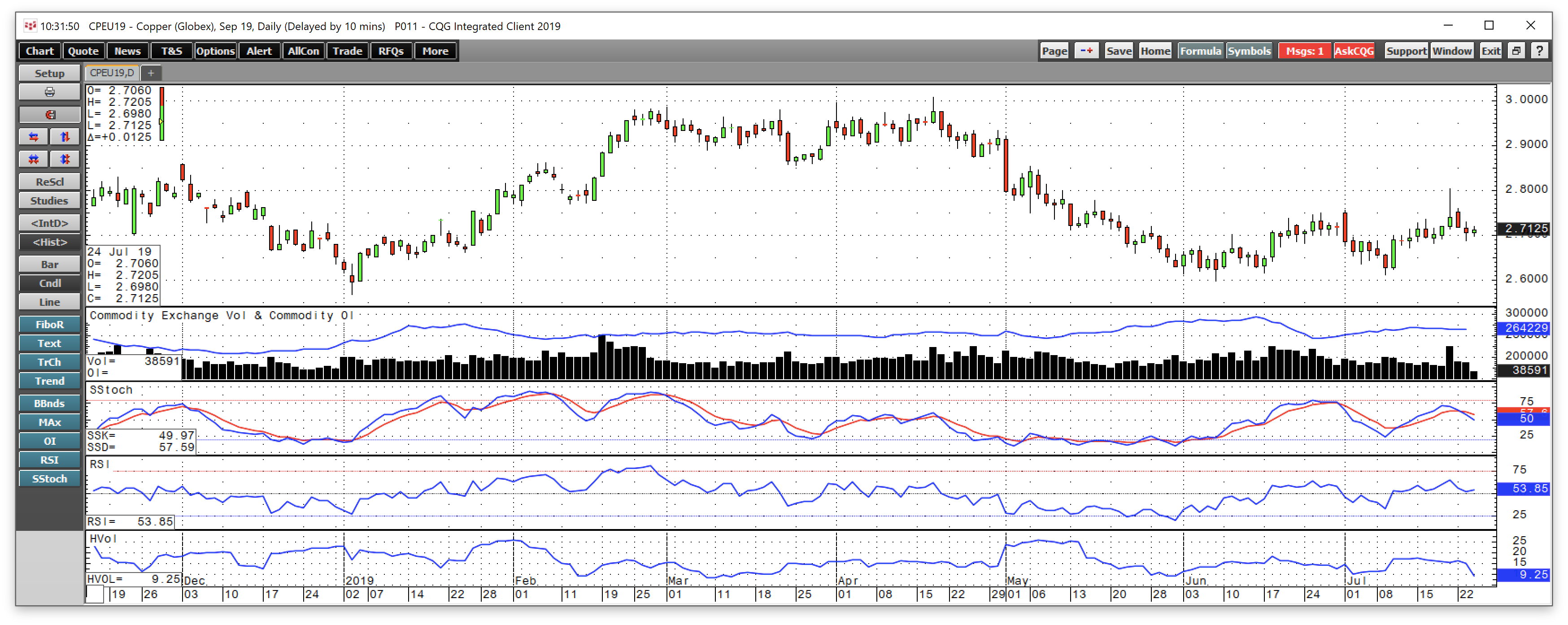Open the Studies panel

coord(49,200)
